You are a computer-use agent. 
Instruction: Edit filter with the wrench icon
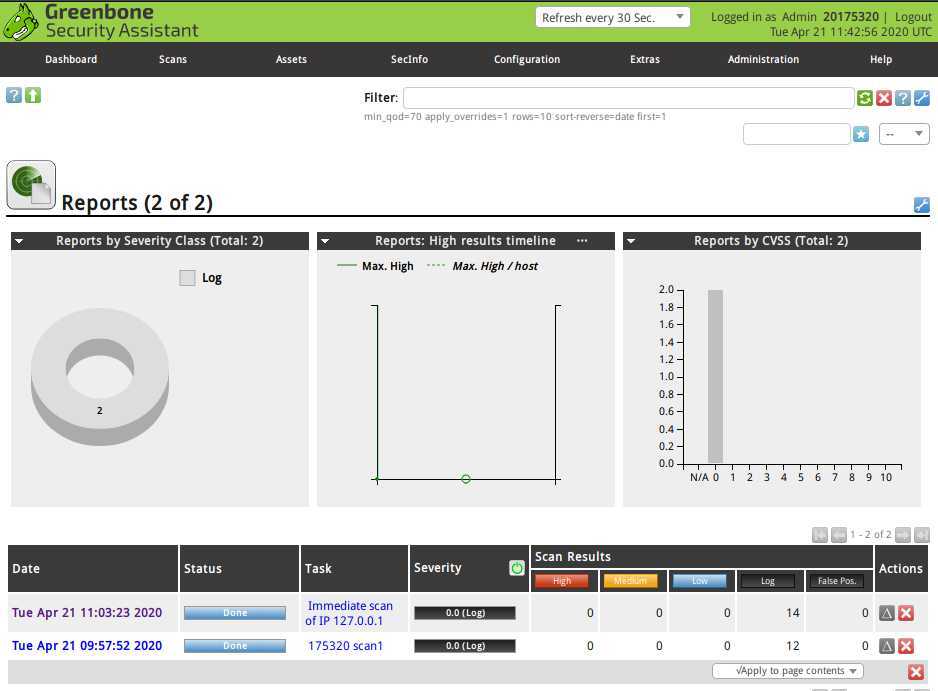coord(922,98)
